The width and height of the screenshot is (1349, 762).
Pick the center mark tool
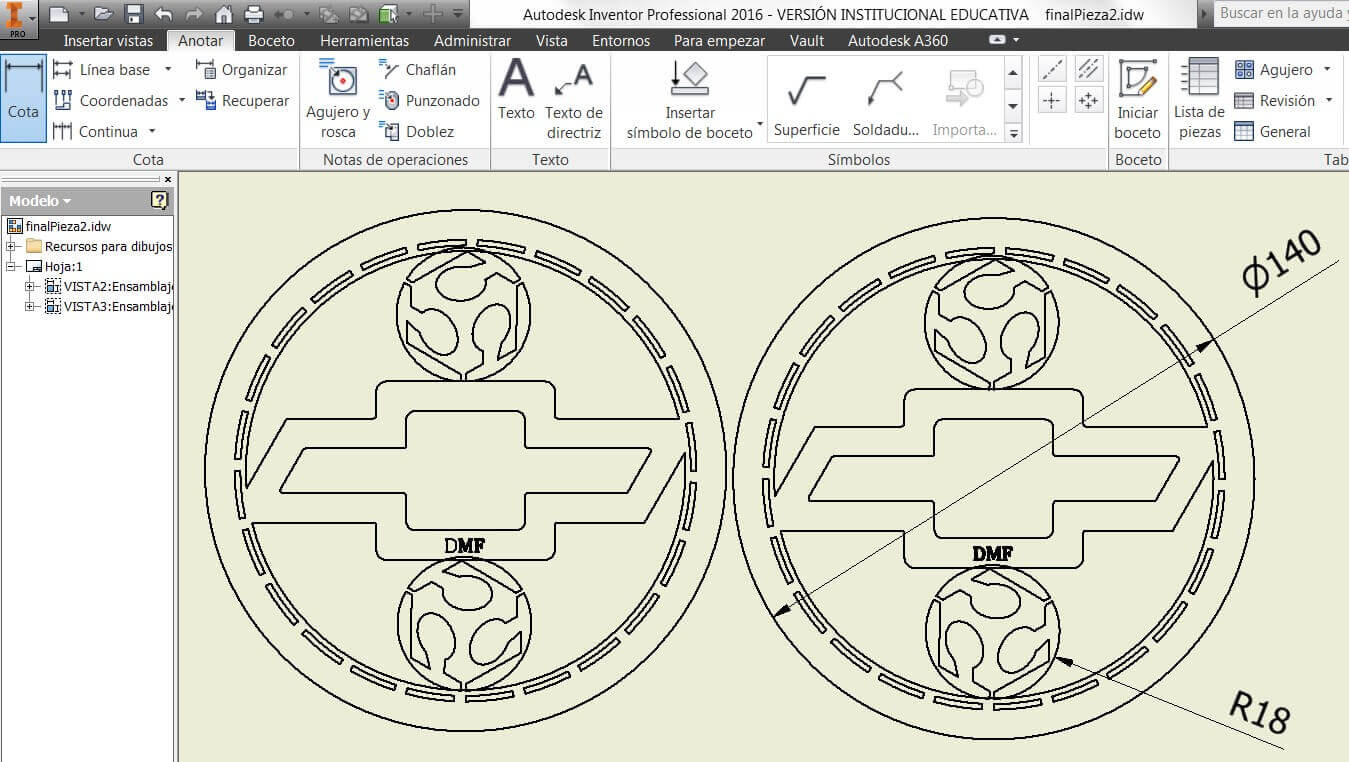(1052, 101)
